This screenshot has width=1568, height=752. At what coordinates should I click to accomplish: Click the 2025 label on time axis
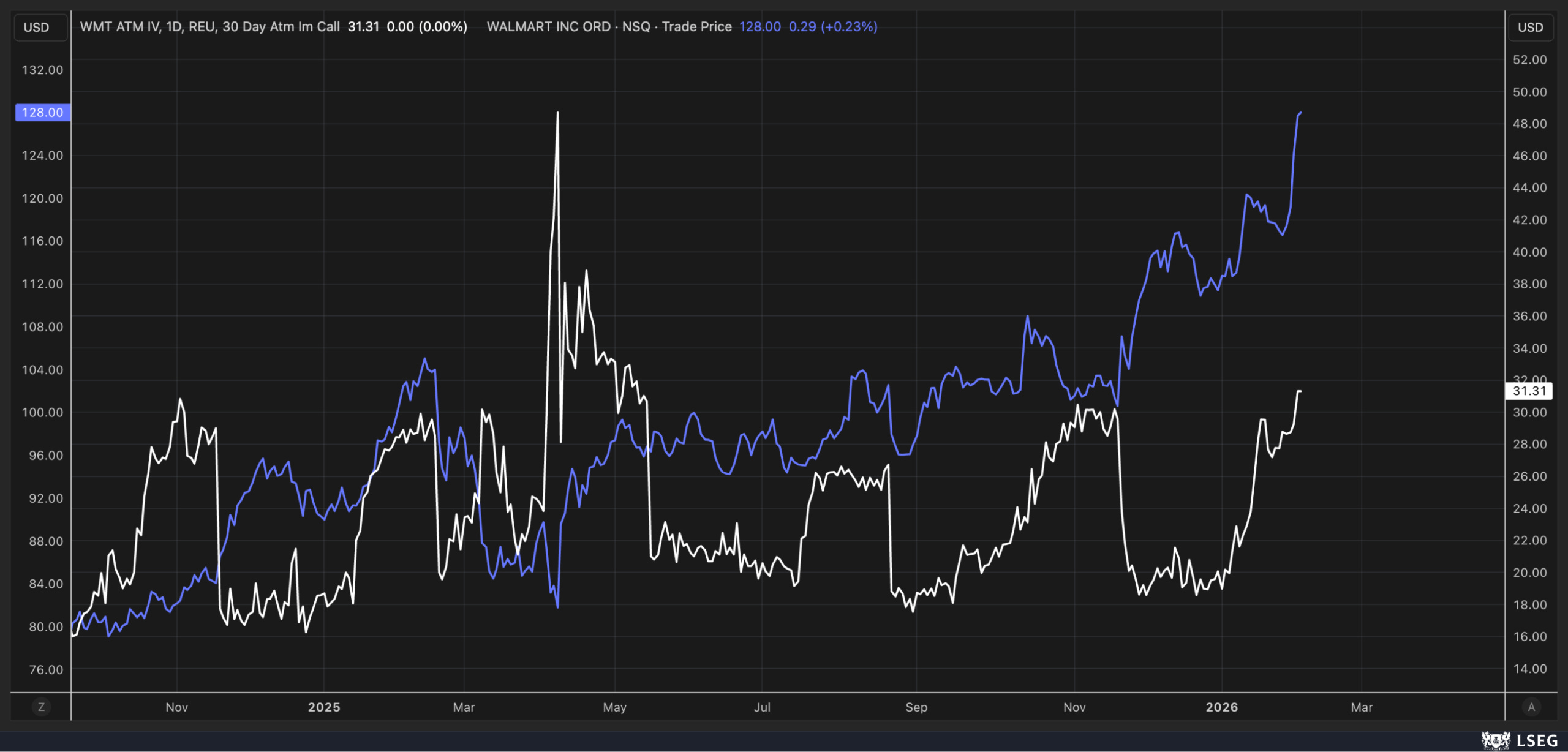pos(324,707)
